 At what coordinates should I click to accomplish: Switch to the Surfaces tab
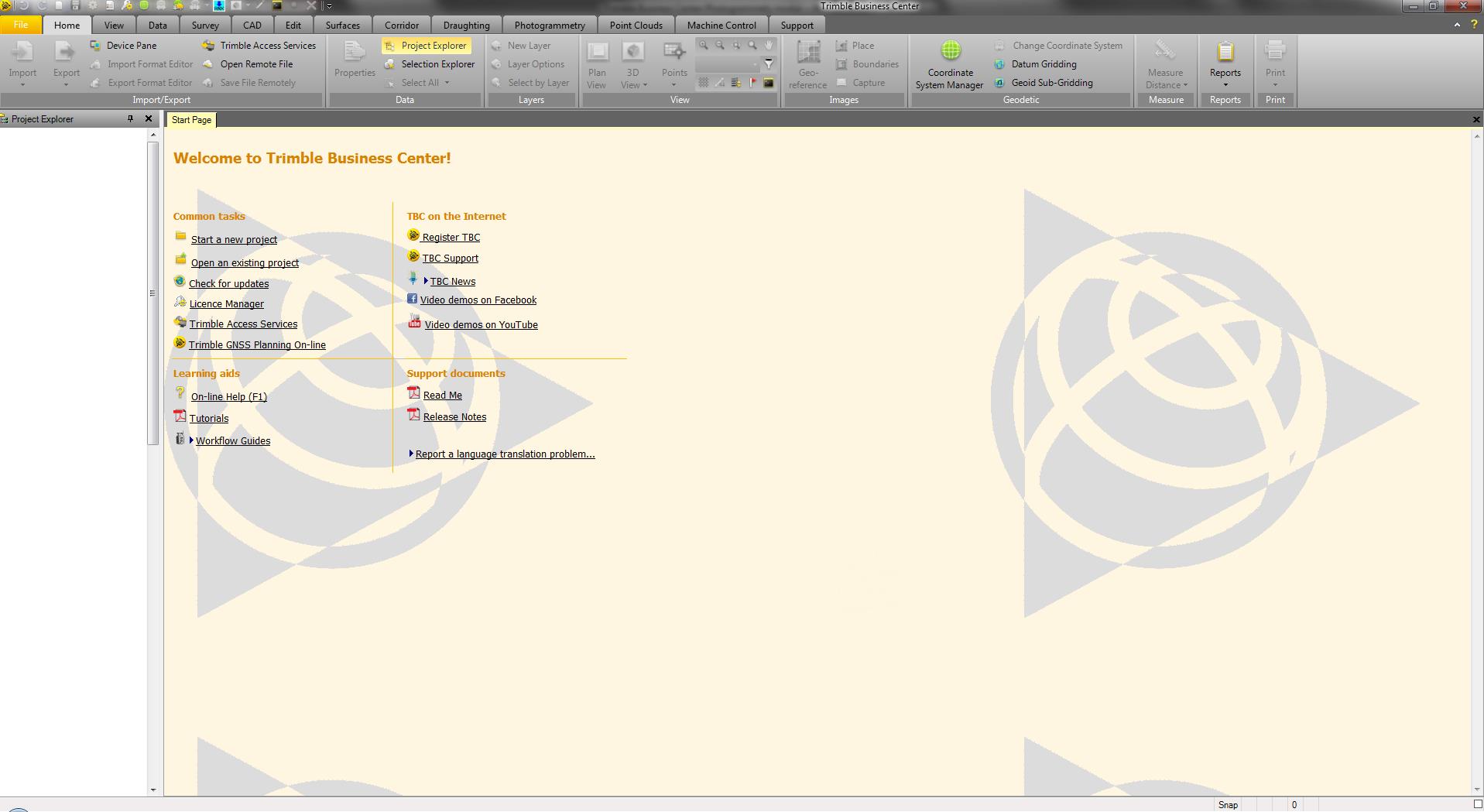343,26
